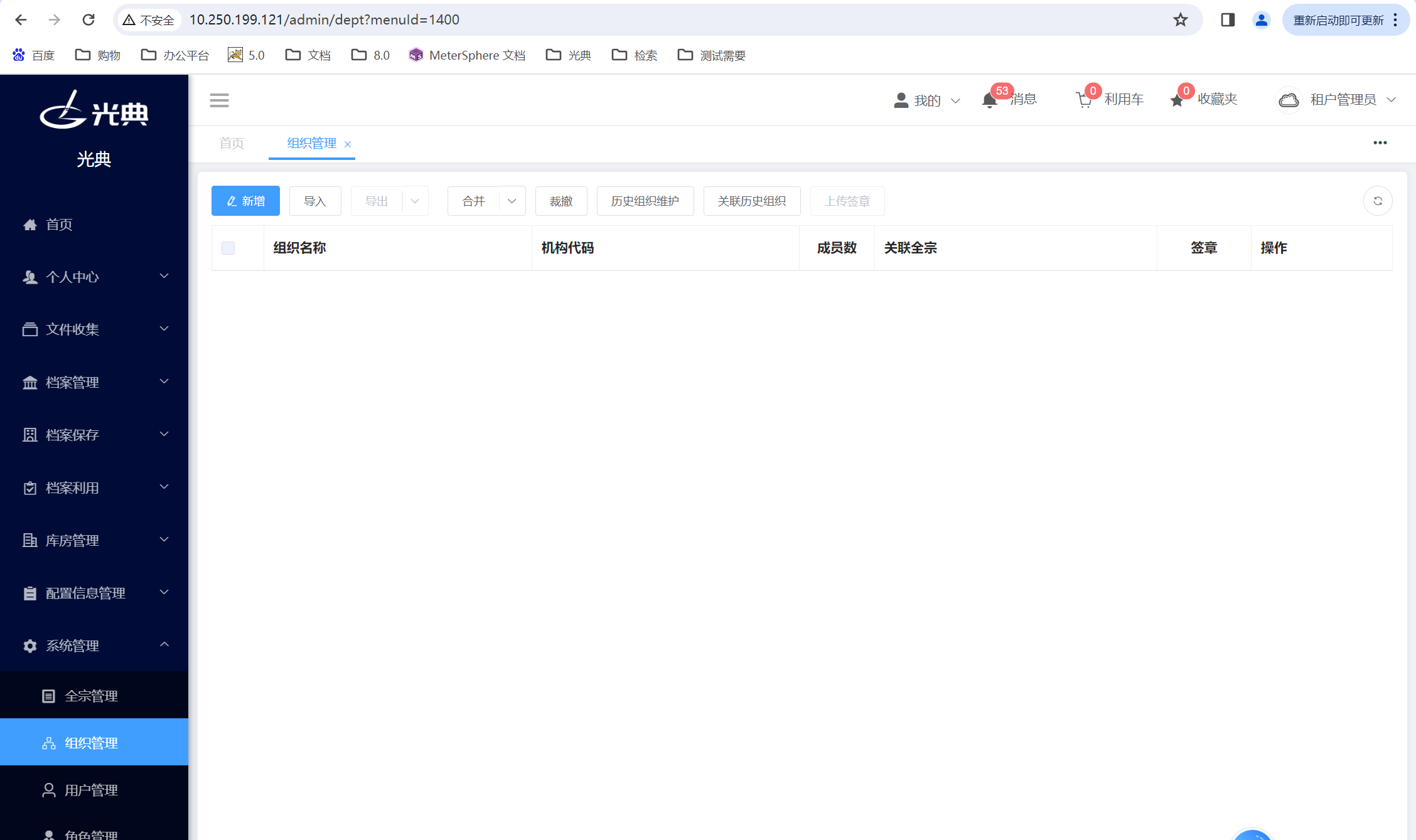Open the 5.0 bookmark
Image resolution: width=1416 pixels, height=840 pixels.
coord(246,55)
